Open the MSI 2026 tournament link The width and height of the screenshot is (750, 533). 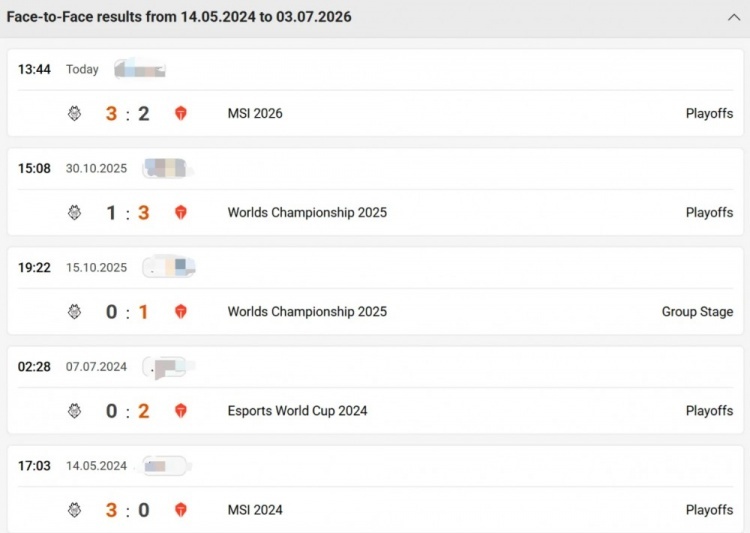point(255,113)
